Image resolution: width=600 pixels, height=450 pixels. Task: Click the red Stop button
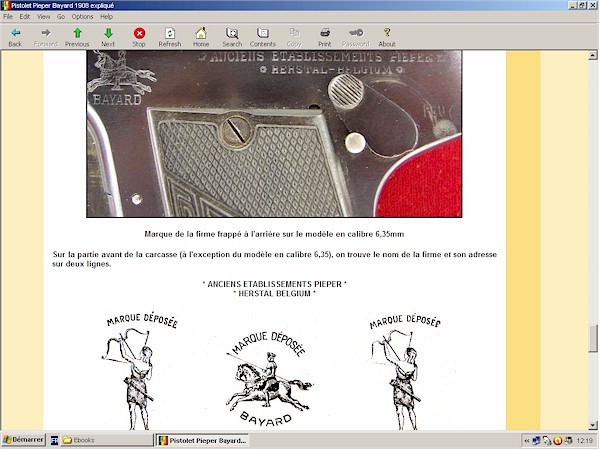pos(139,37)
